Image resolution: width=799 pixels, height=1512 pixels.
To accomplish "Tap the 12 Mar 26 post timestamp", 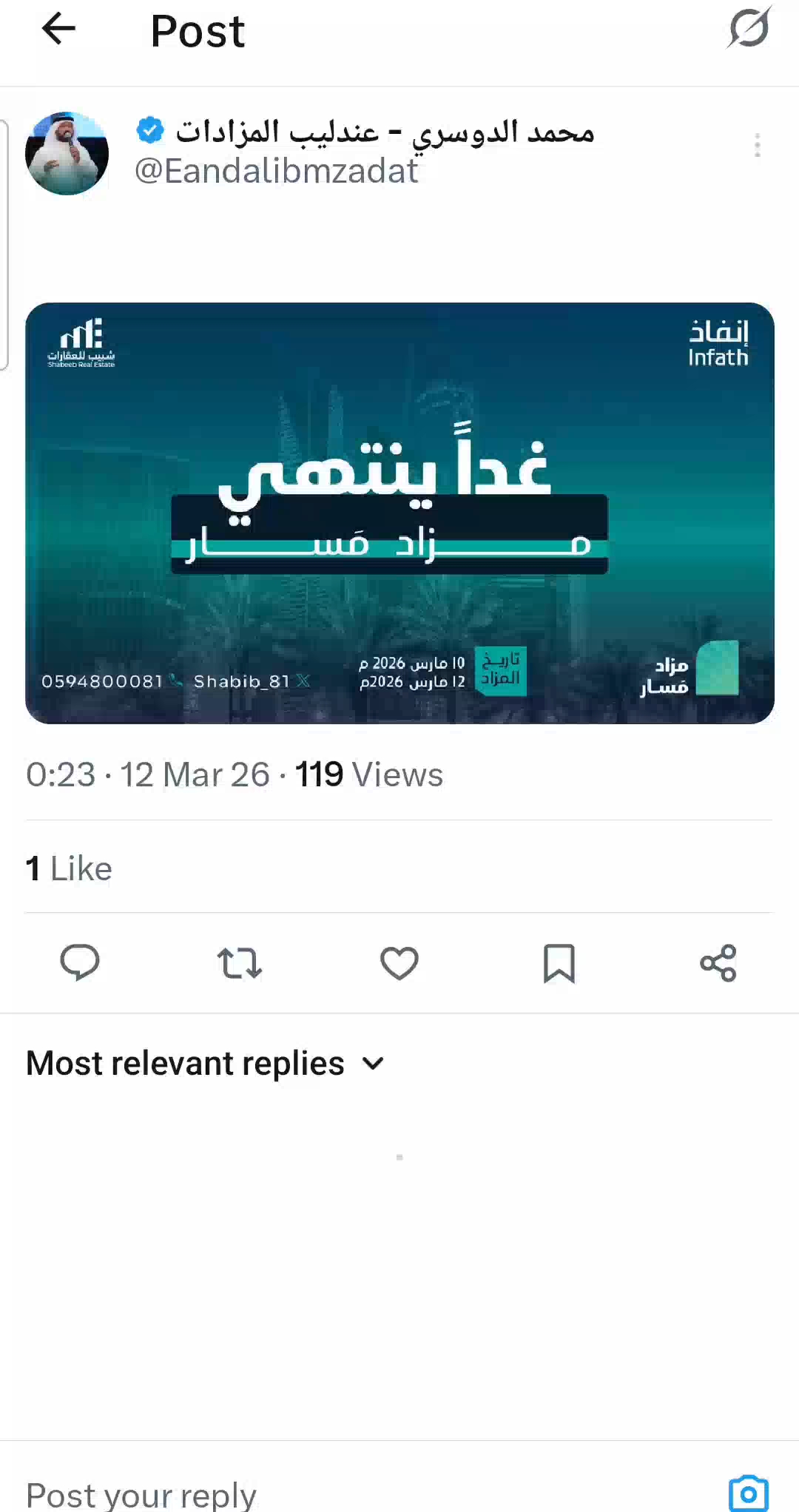I will [x=195, y=775].
